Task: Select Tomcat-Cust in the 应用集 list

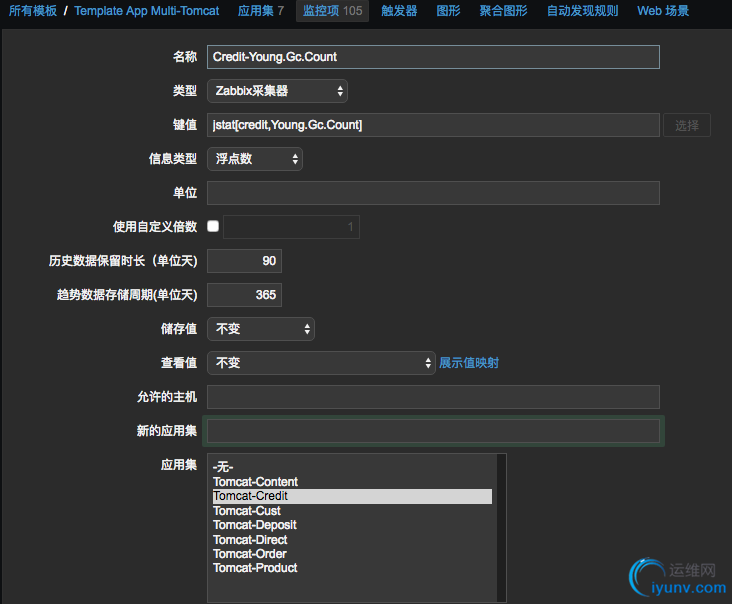Action: point(352,511)
